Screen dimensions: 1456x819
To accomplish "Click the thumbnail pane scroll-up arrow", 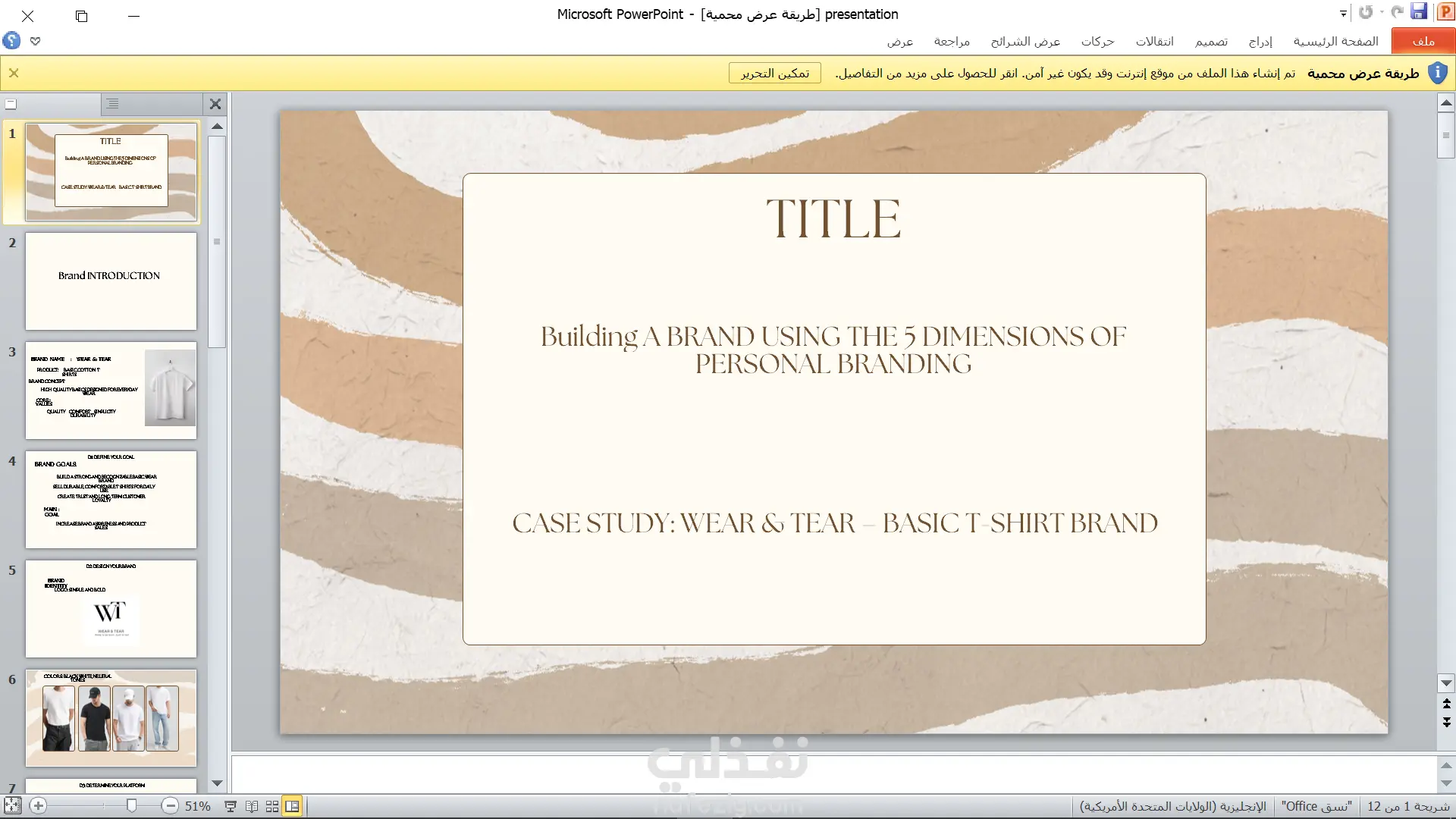I will 217,127.
